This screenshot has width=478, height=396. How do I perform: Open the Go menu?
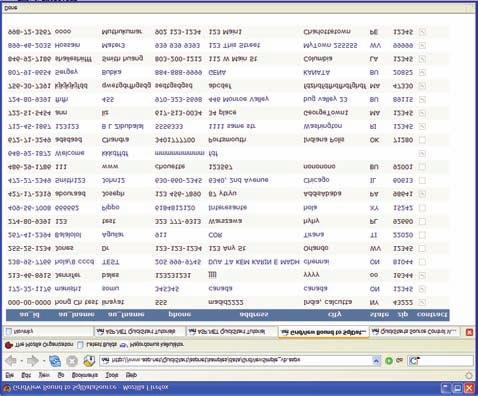pyautogui.click(x=61, y=375)
